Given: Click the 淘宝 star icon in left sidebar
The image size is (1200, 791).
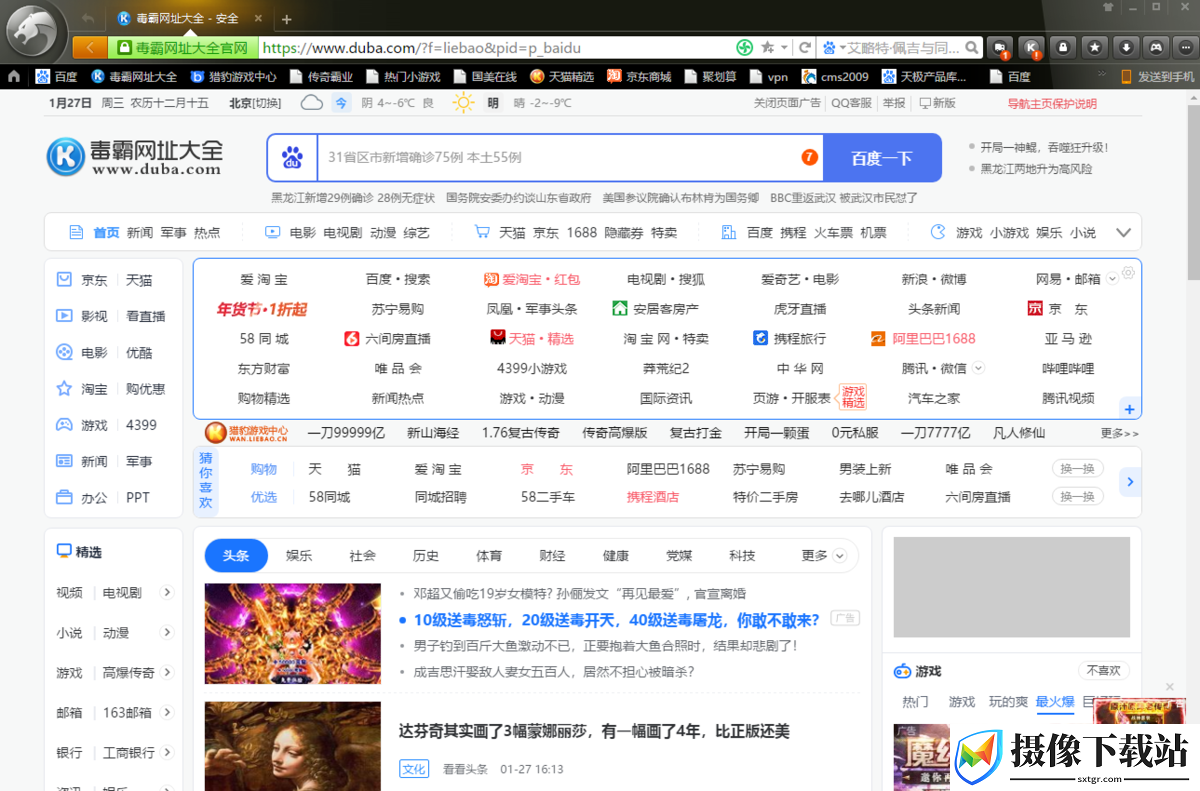Looking at the screenshot, I should [x=64, y=389].
